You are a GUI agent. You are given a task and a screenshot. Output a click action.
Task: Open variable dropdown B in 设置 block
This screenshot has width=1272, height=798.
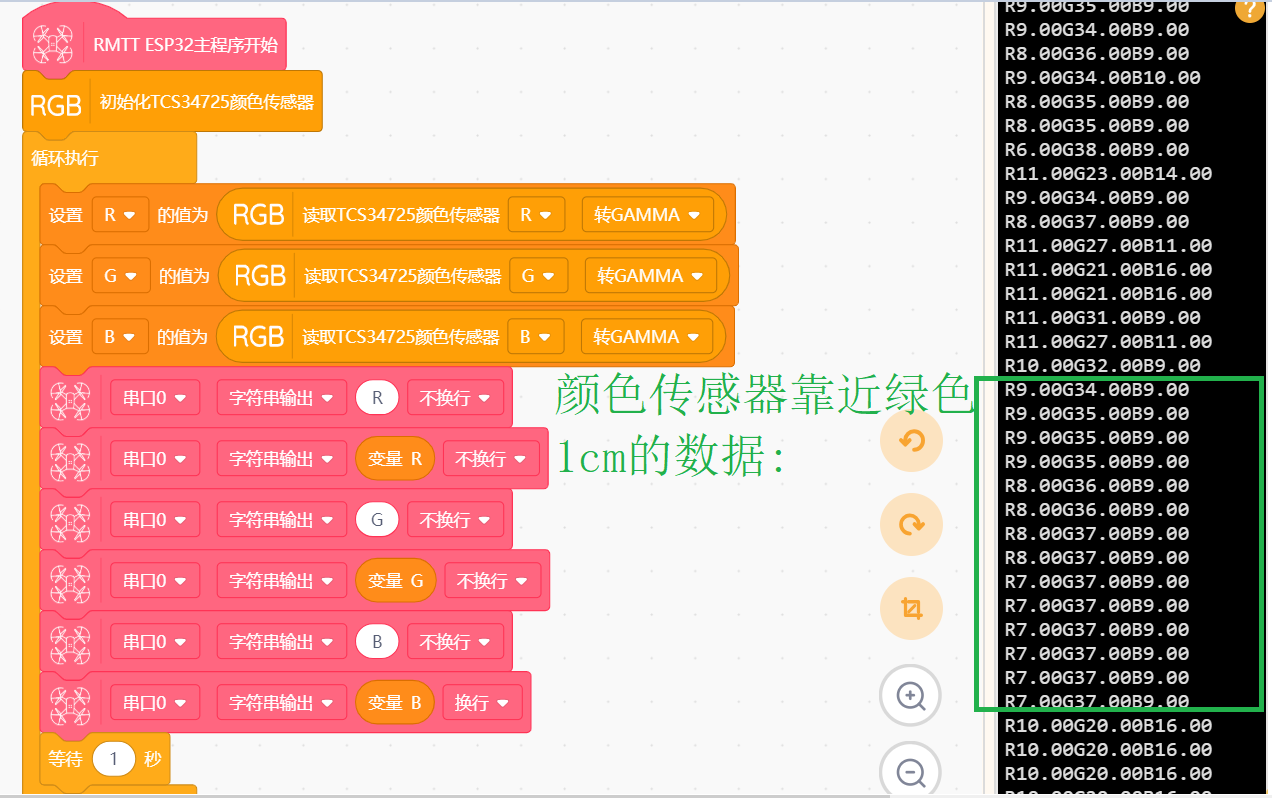120,337
